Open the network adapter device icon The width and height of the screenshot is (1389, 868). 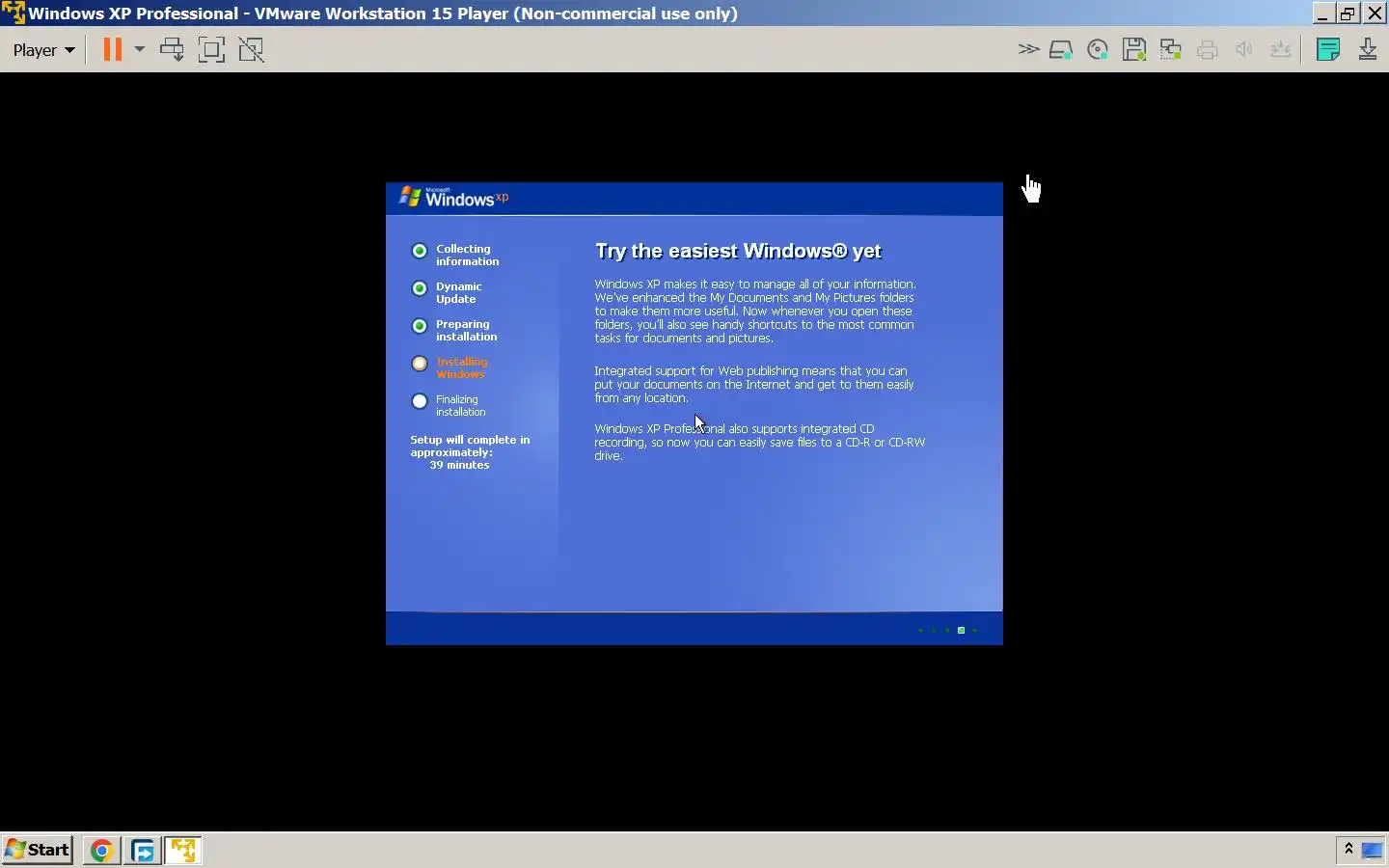point(1171,49)
